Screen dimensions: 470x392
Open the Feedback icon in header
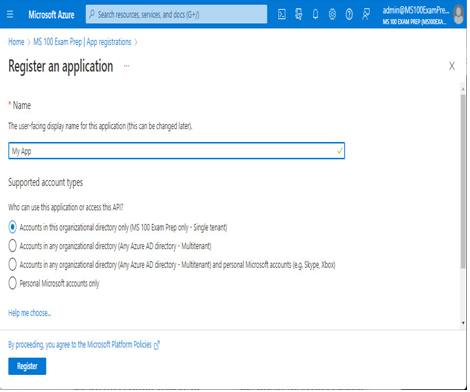(x=366, y=14)
